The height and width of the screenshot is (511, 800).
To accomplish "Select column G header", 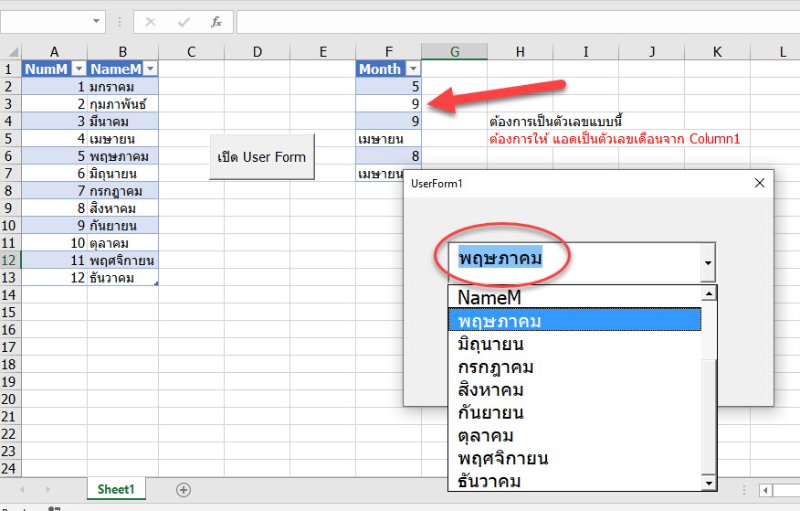I will coord(454,51).
